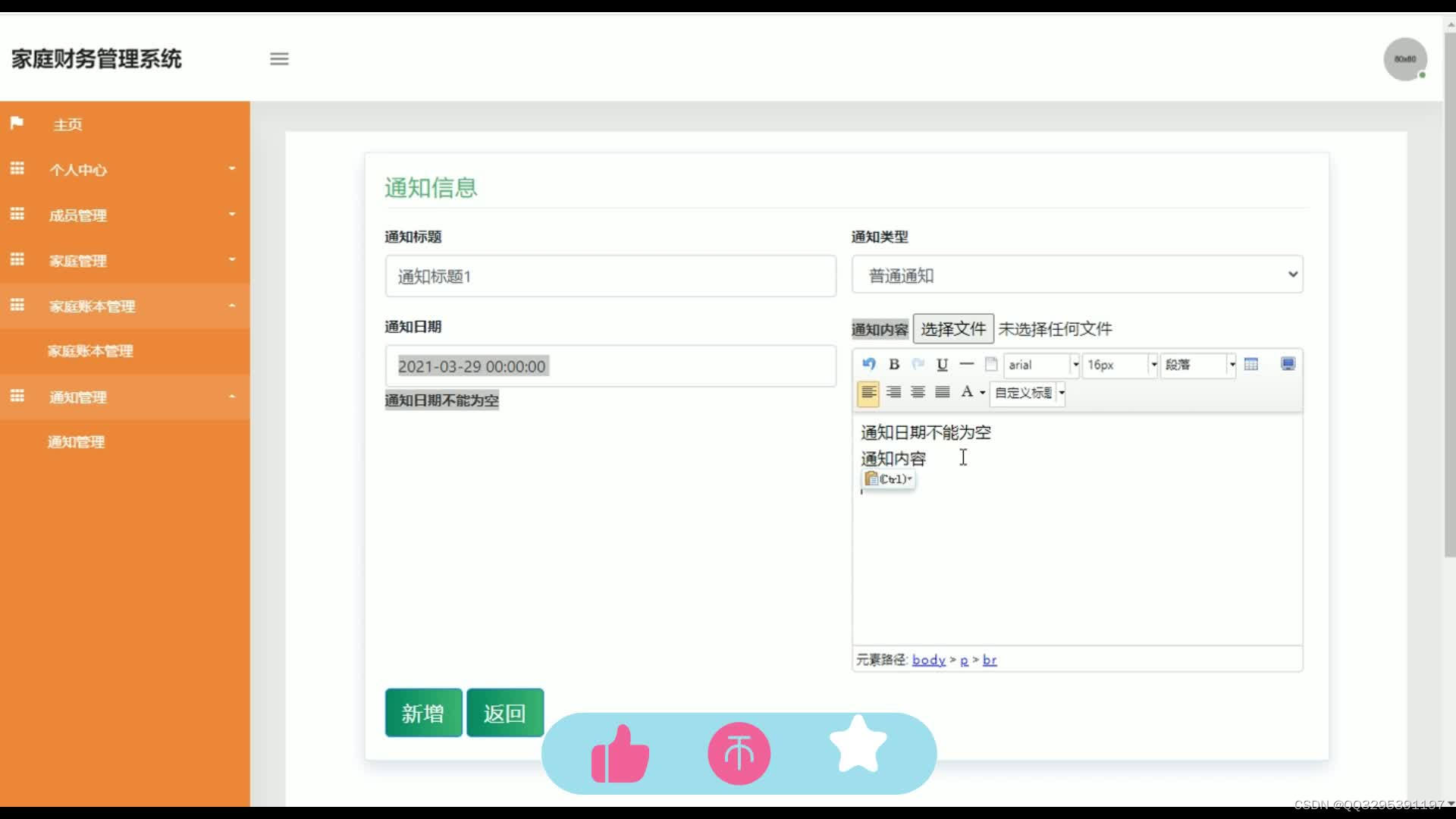Click the br link in element path
Image resolution: width=1456 pixels, height=819 pixels.
(x=990, y=660)
